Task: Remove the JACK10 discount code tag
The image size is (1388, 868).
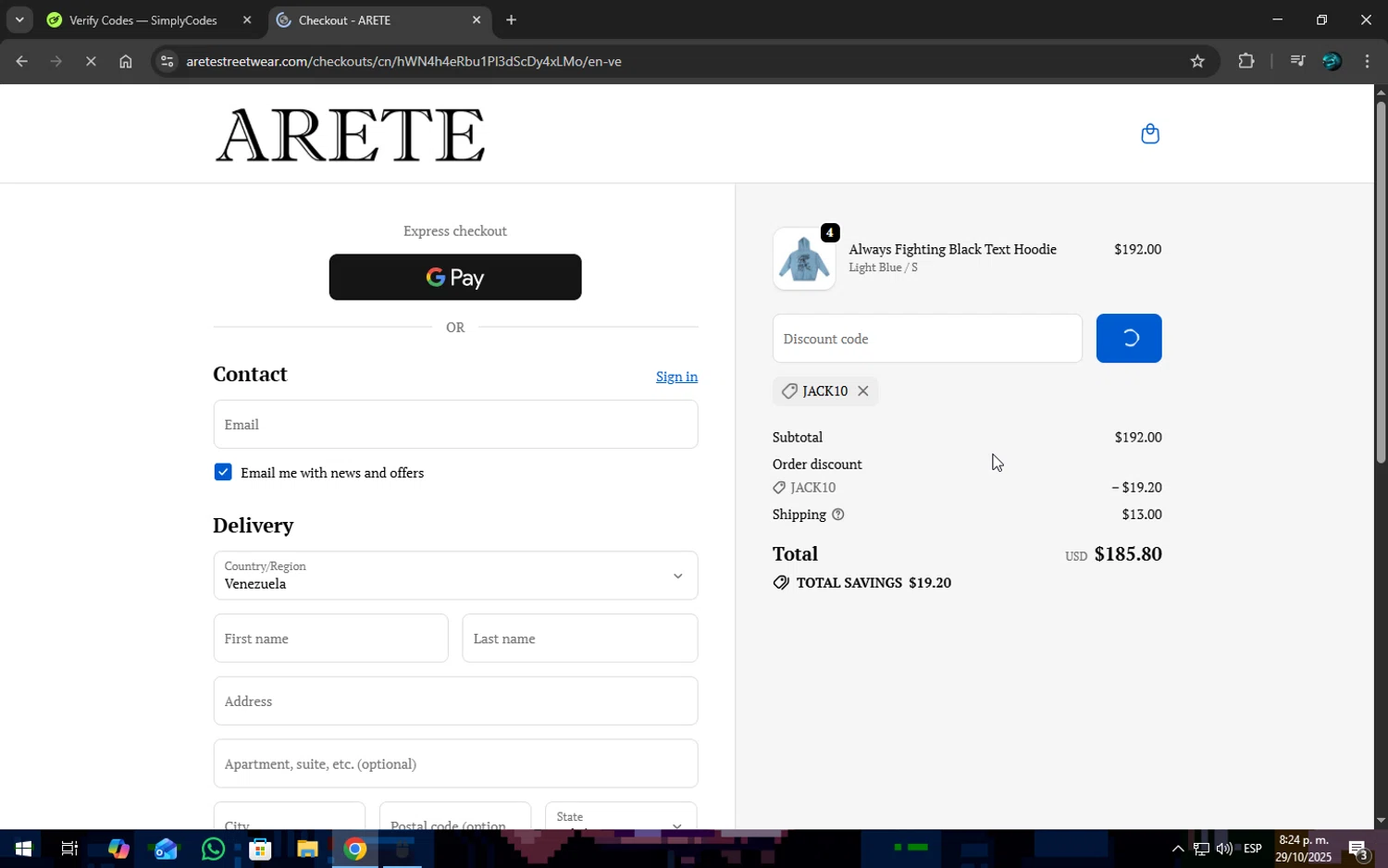Action: coord(862,391)
